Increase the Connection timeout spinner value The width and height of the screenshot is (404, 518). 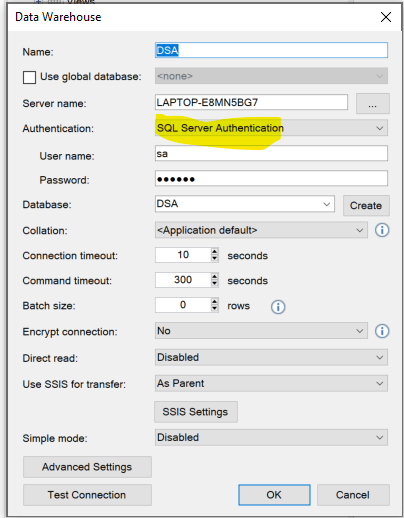(215, 251)
